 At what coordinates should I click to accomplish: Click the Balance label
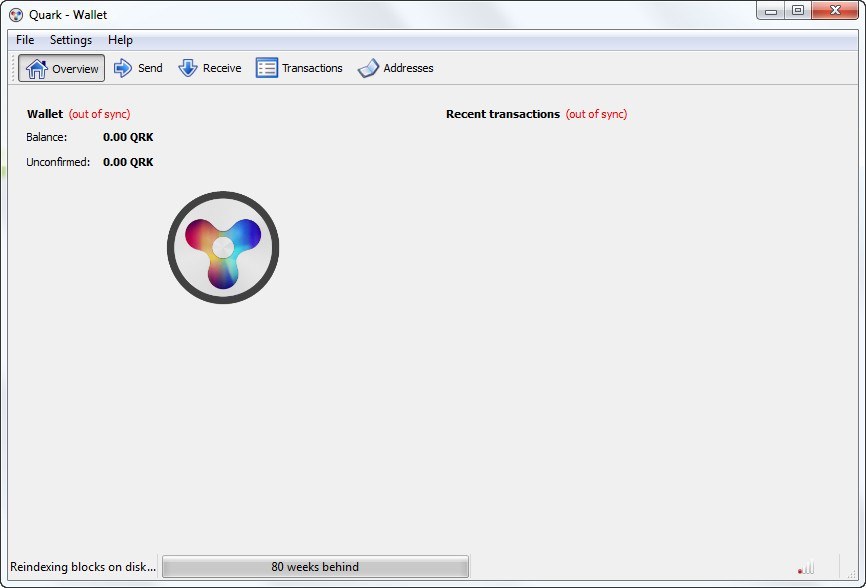46,137
